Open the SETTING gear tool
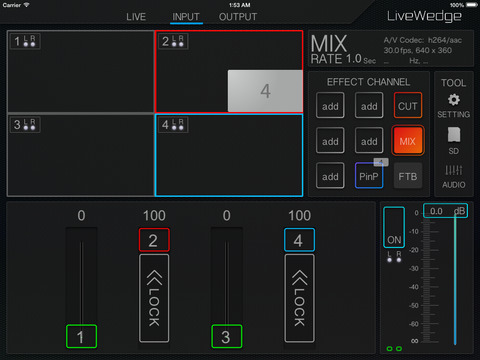480x360 pixels. (x=453, y=106)
